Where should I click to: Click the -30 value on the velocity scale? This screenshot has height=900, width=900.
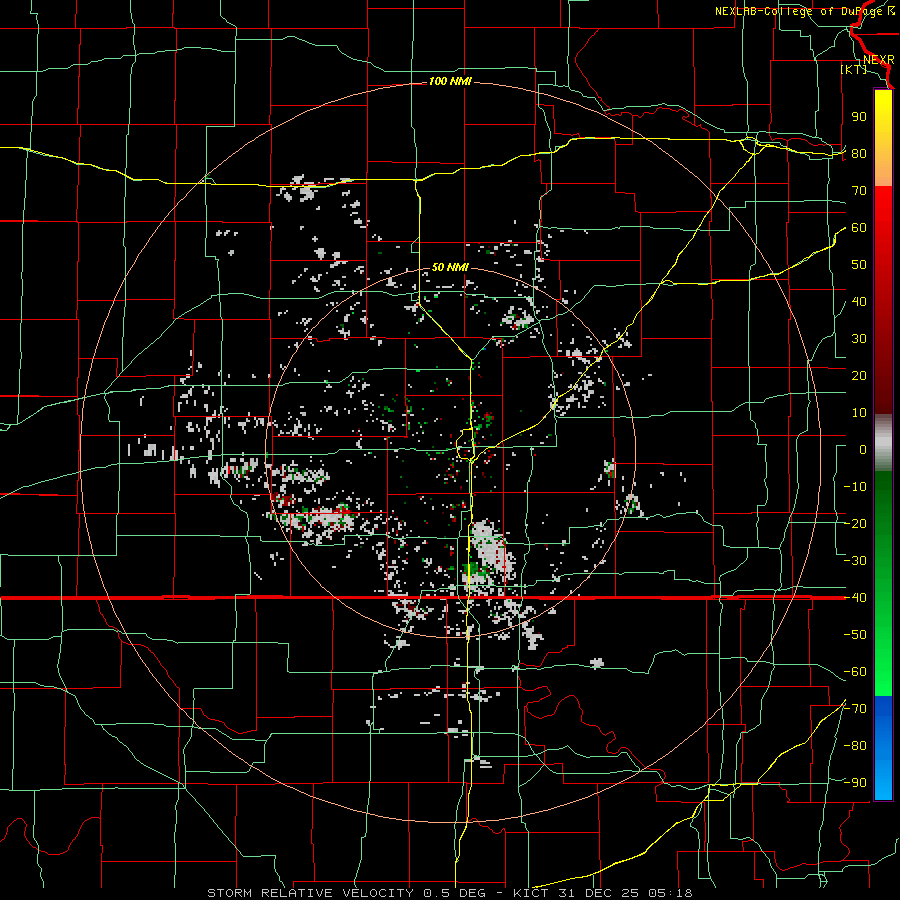coord(855,561)
